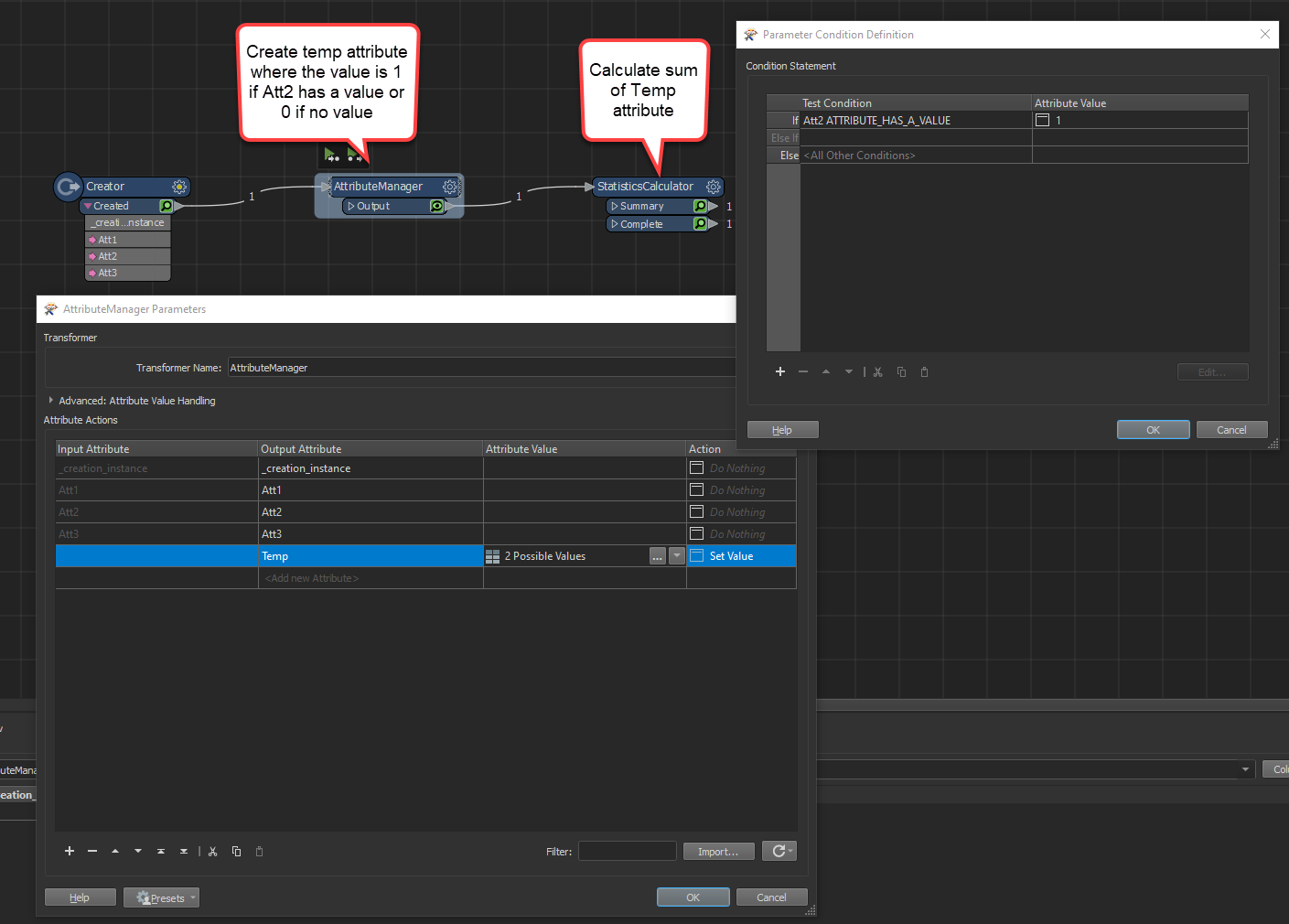Toggle action checkbox for _creation_instance row
This screenshot has width=1289, height=924.
pyautogui.click(x=697, y=468)
